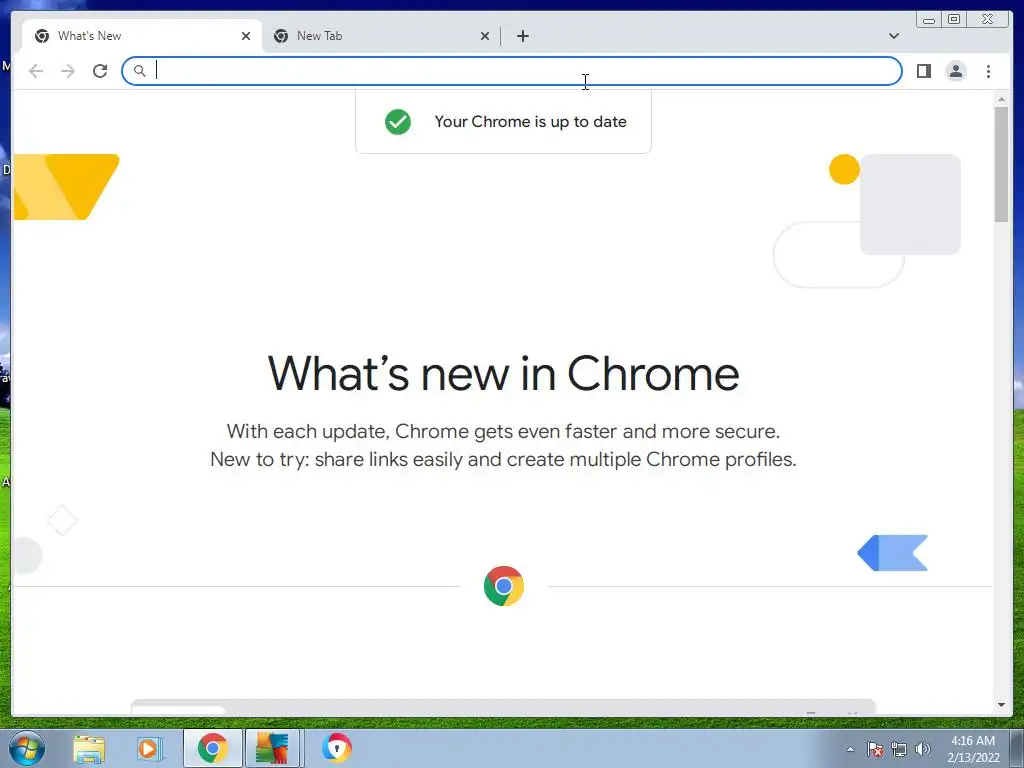Viewport: 1024px width, 768px height.
Task: Expand the tab search dropdown
Action: 893,36
